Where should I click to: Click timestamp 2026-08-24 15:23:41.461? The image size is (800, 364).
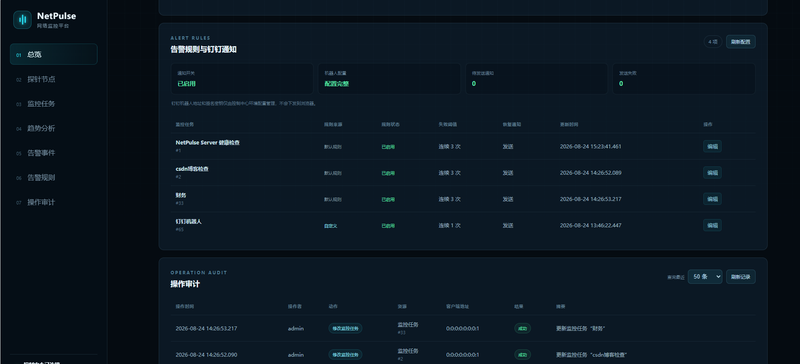pyautogui.click(x=591, y=147)
